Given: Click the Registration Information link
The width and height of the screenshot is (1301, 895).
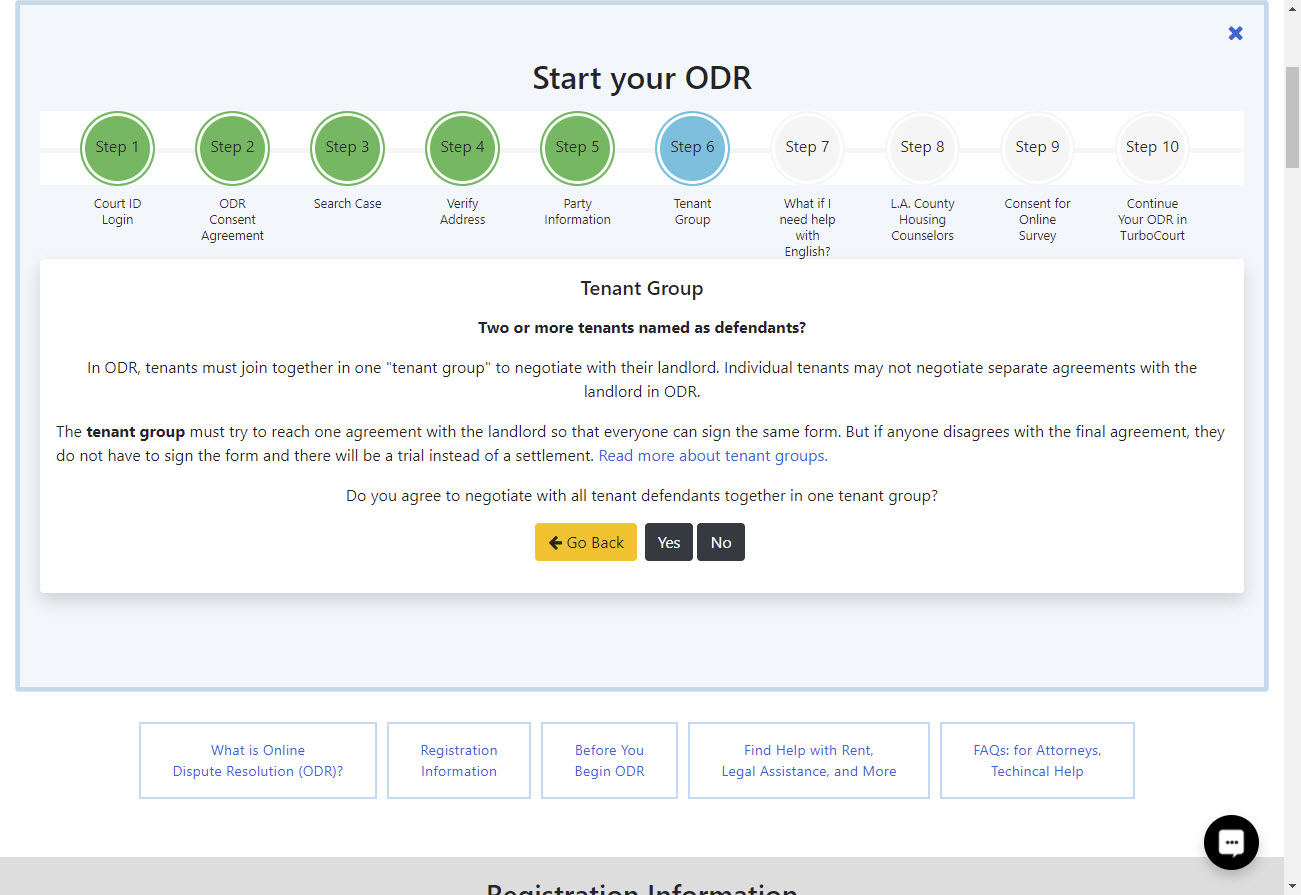Looking at the screenshot, I should (458, 760).
